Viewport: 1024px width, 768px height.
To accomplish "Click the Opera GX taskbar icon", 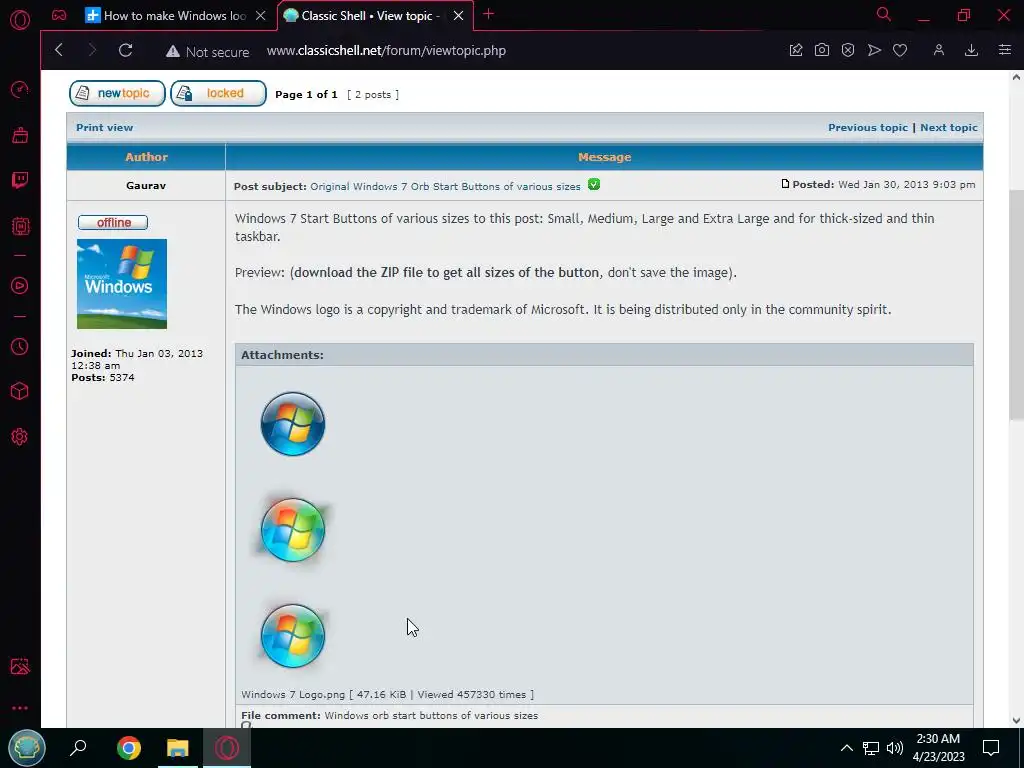I will [227, 748].
